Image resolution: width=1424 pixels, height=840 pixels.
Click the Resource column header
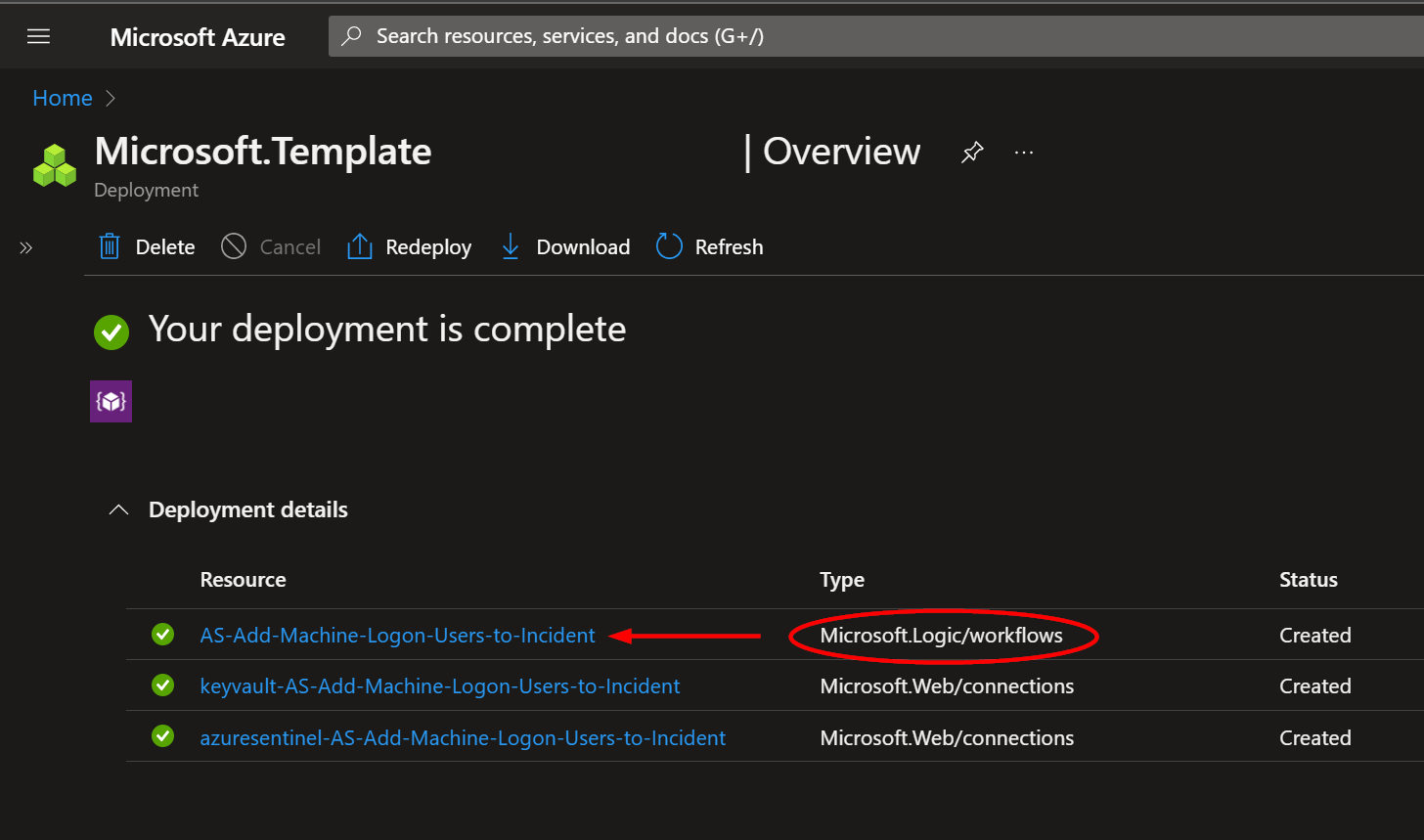click(243, 580)
